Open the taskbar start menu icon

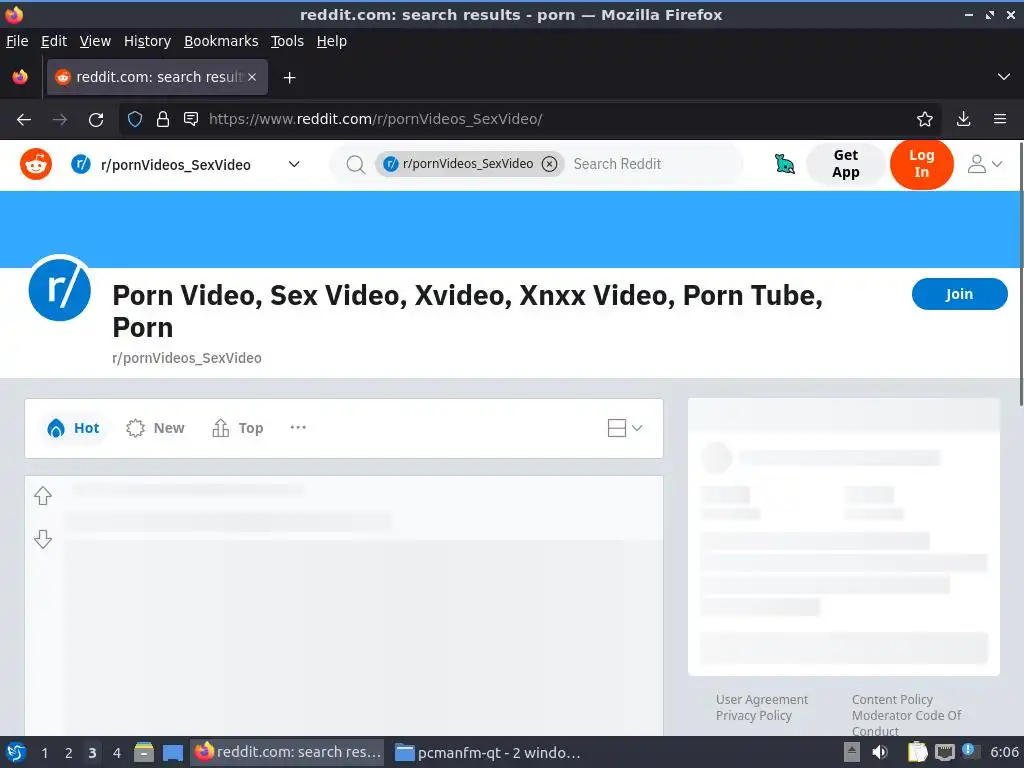click(16, 753)
